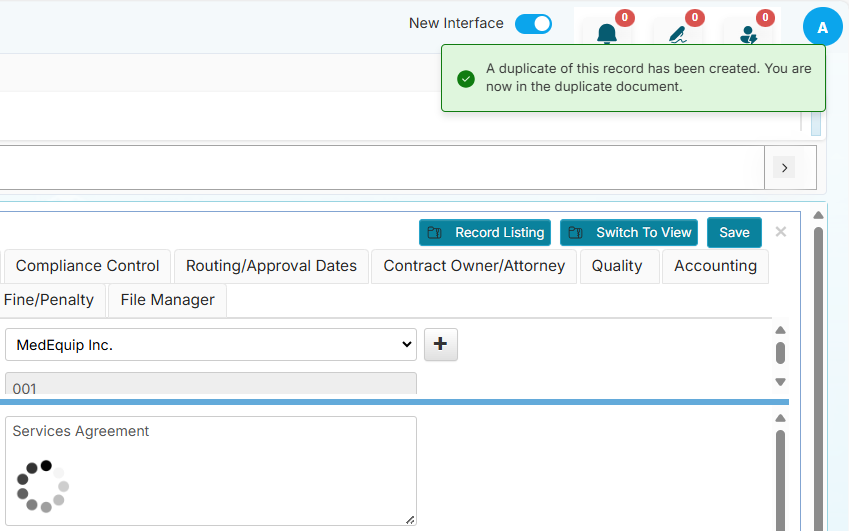Click the right chevron arrow button
Screen dimensions: 849x531
784,167
